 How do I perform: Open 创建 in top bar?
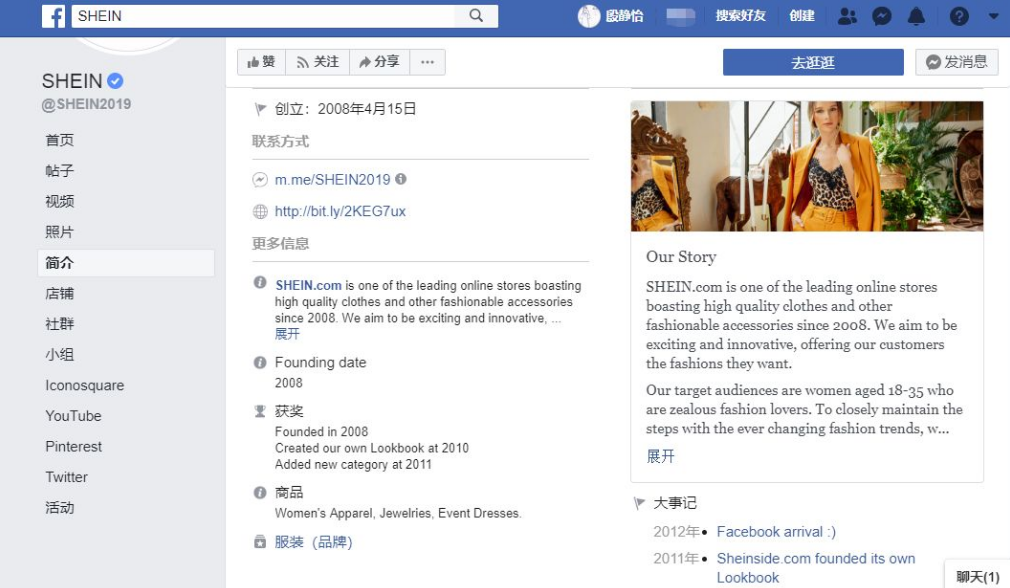(802, 16)
